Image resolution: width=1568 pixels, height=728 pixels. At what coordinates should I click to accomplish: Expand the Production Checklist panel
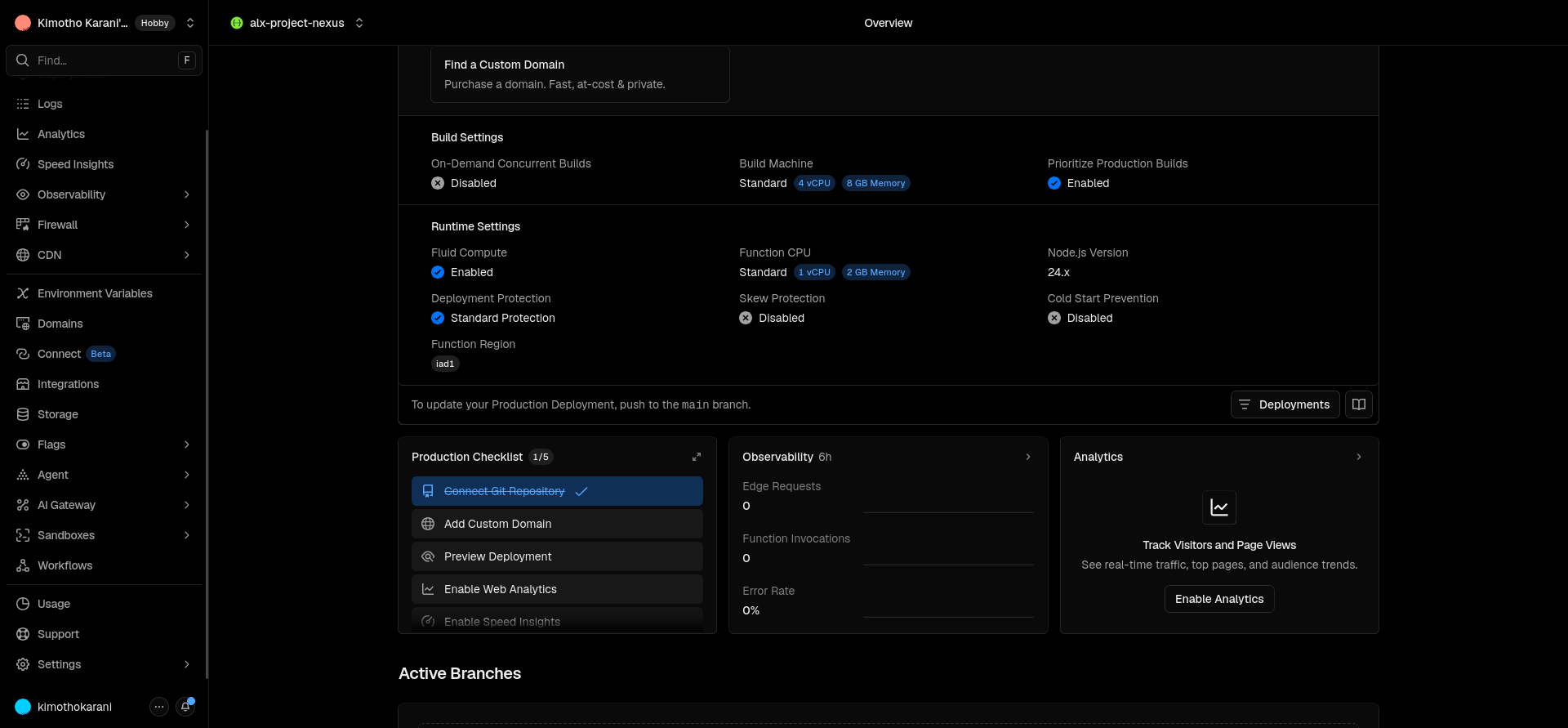click(x=697, y=457)
